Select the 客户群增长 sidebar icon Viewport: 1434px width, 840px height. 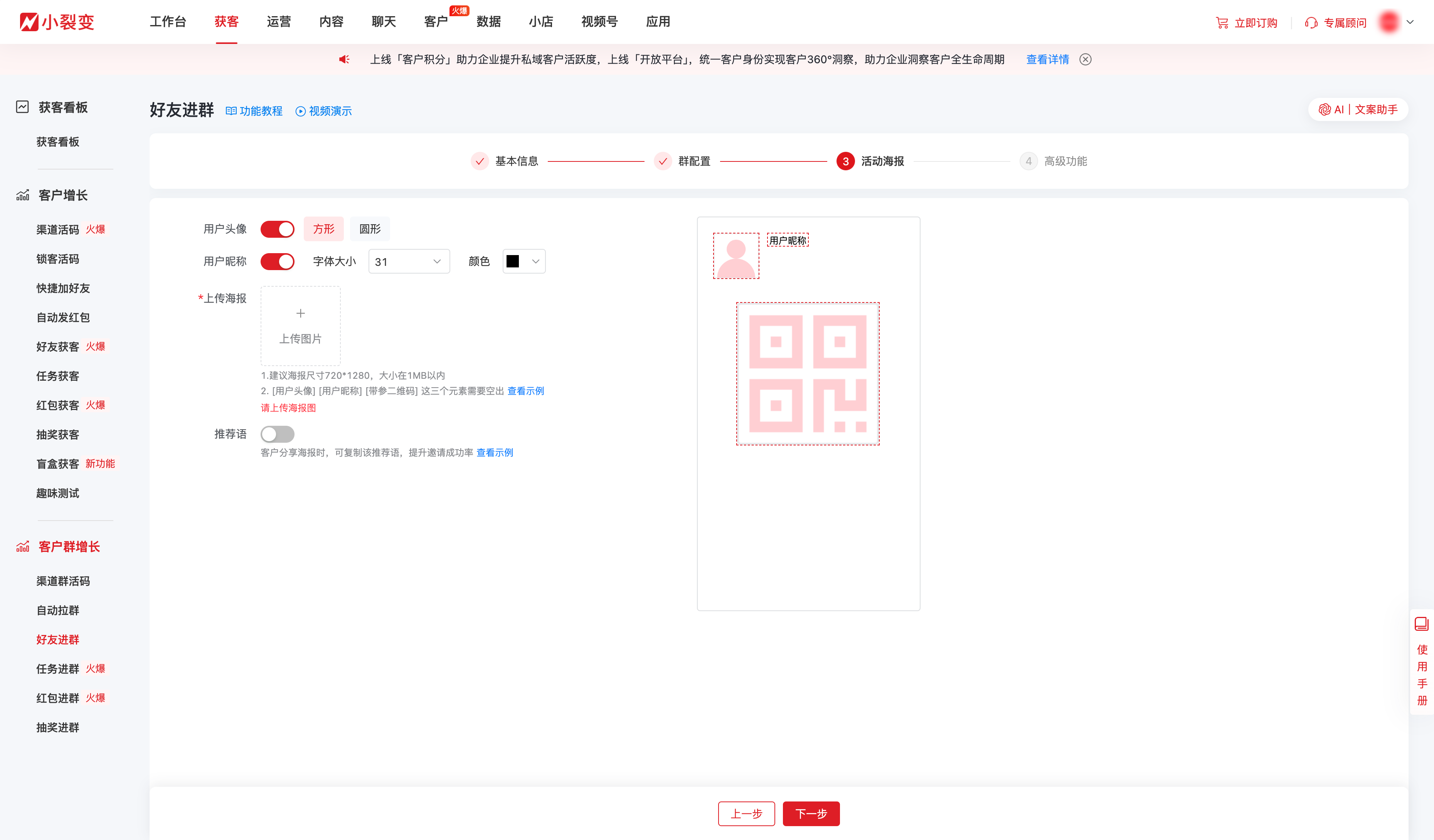click(22, 546)
